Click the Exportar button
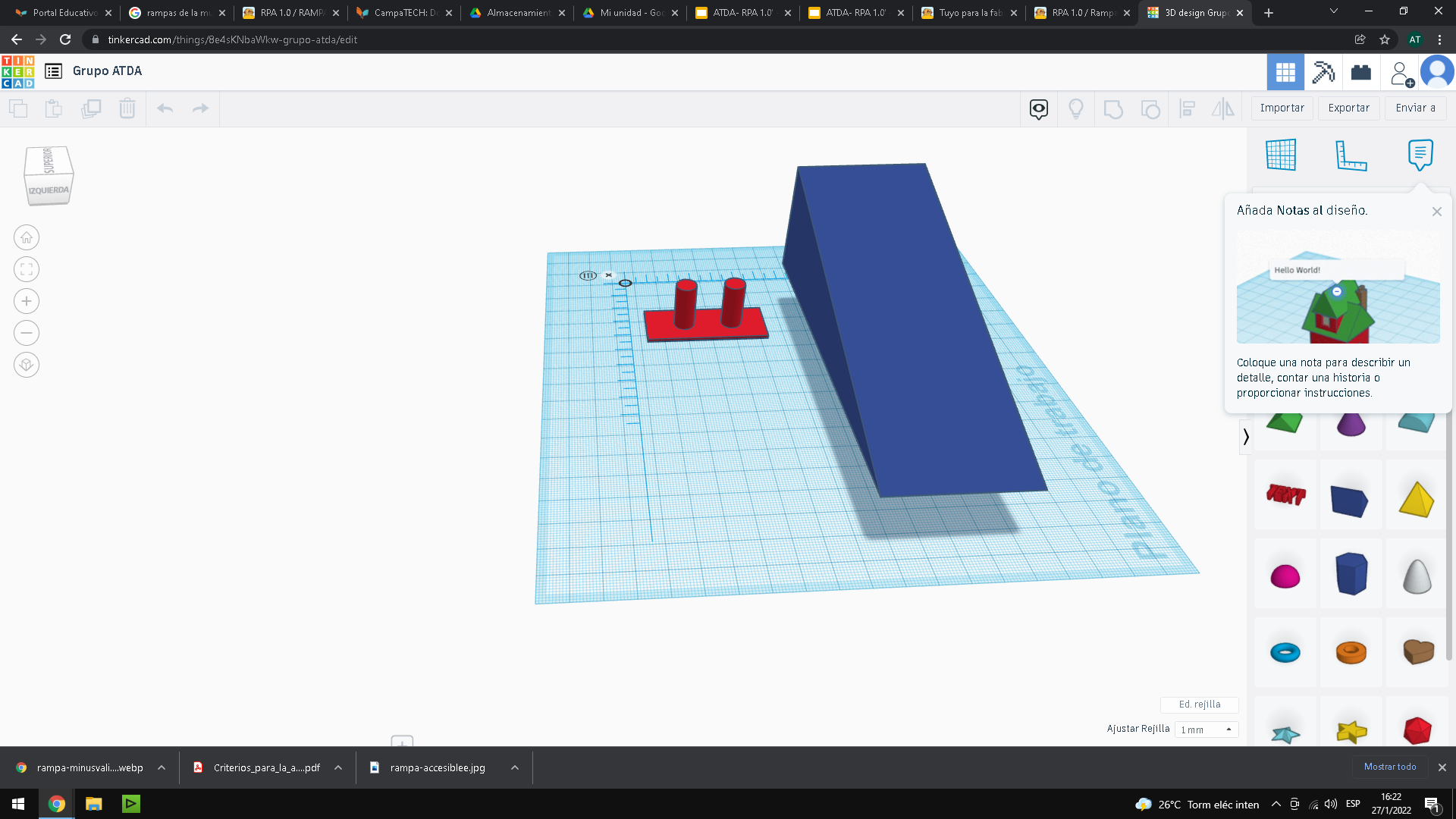 click(x=1349, y=108)
